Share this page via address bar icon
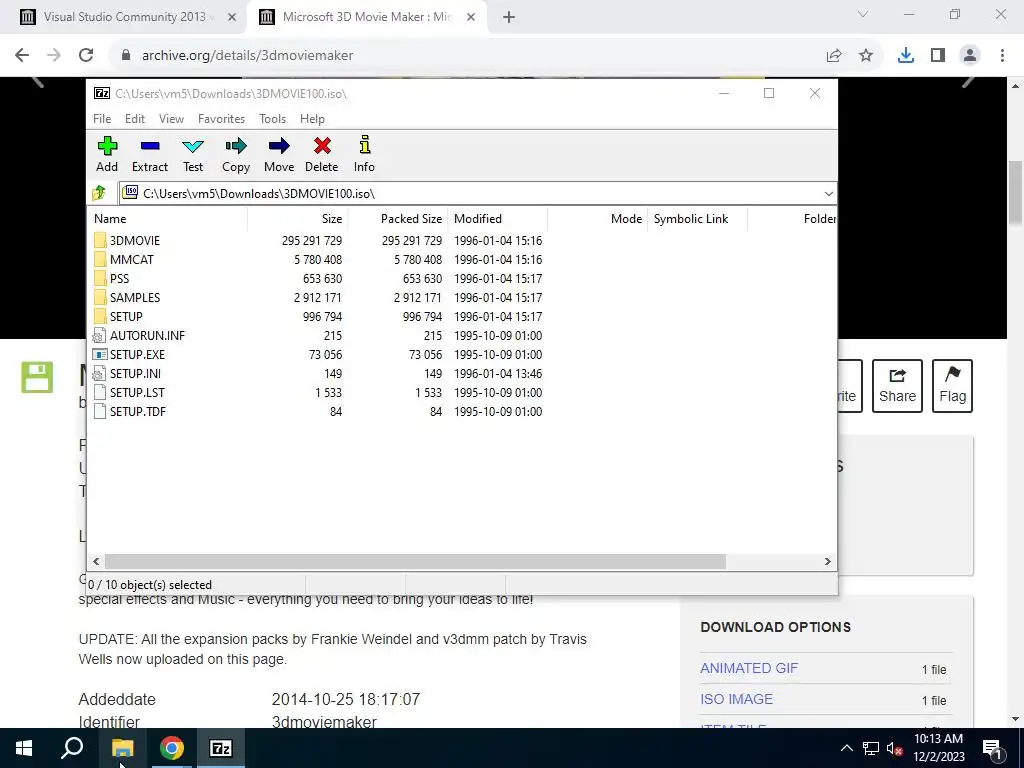The height and width of the screenshot is (768, 1024). click(834, 56)
